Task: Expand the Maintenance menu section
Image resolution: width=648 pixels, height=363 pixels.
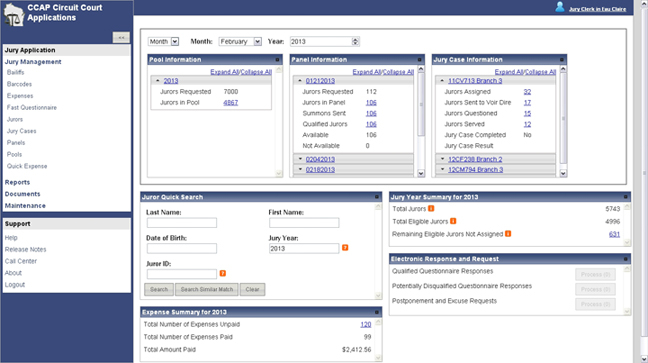Action: (25, 205)
